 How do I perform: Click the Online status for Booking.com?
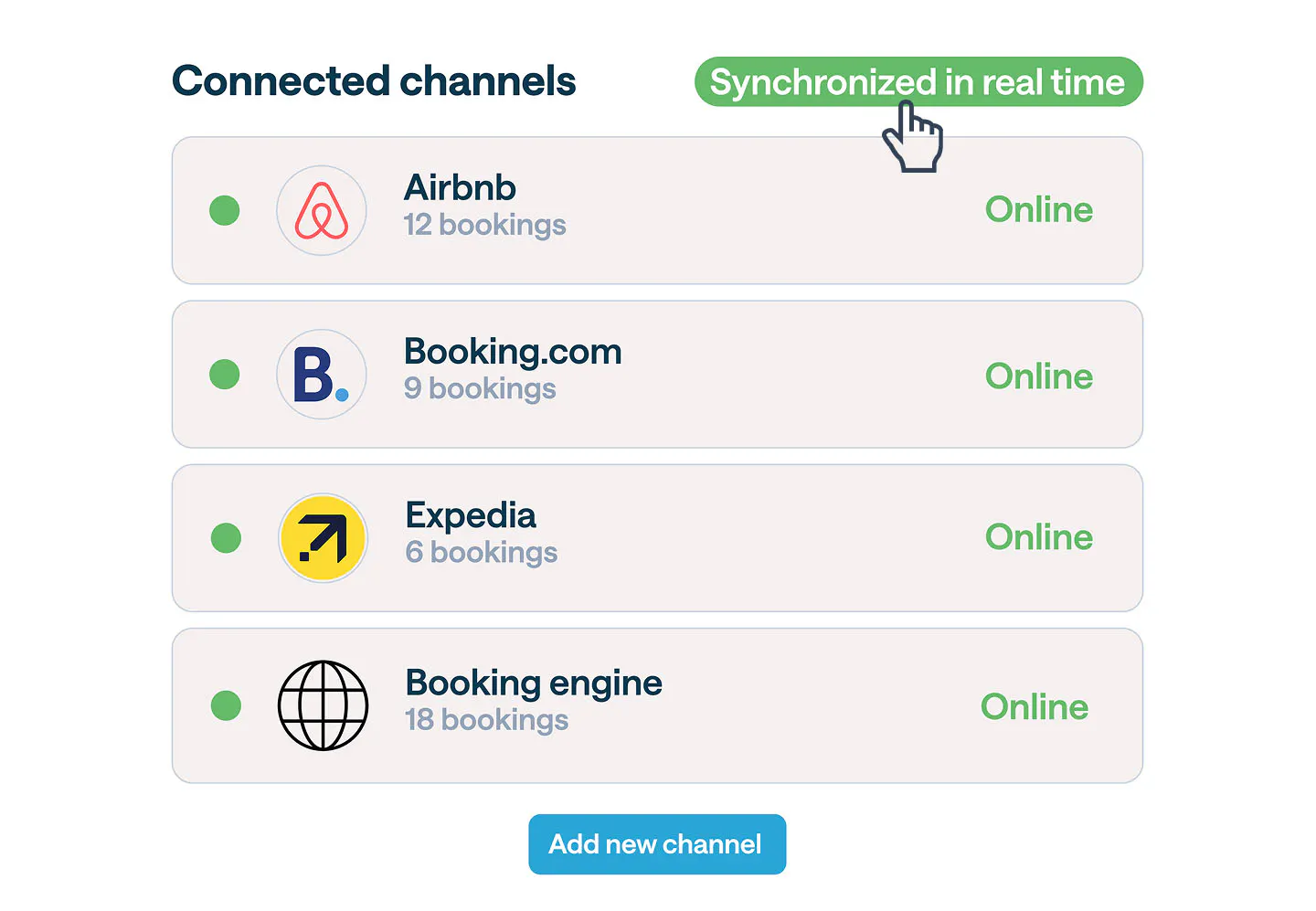pyautogui.click(x=1038, y=376)
